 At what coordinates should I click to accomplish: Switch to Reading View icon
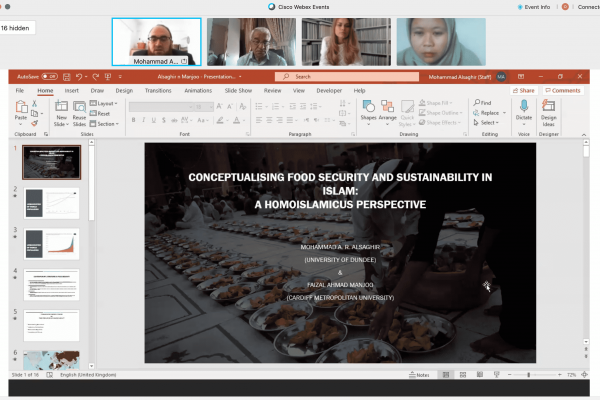point(479,375)
